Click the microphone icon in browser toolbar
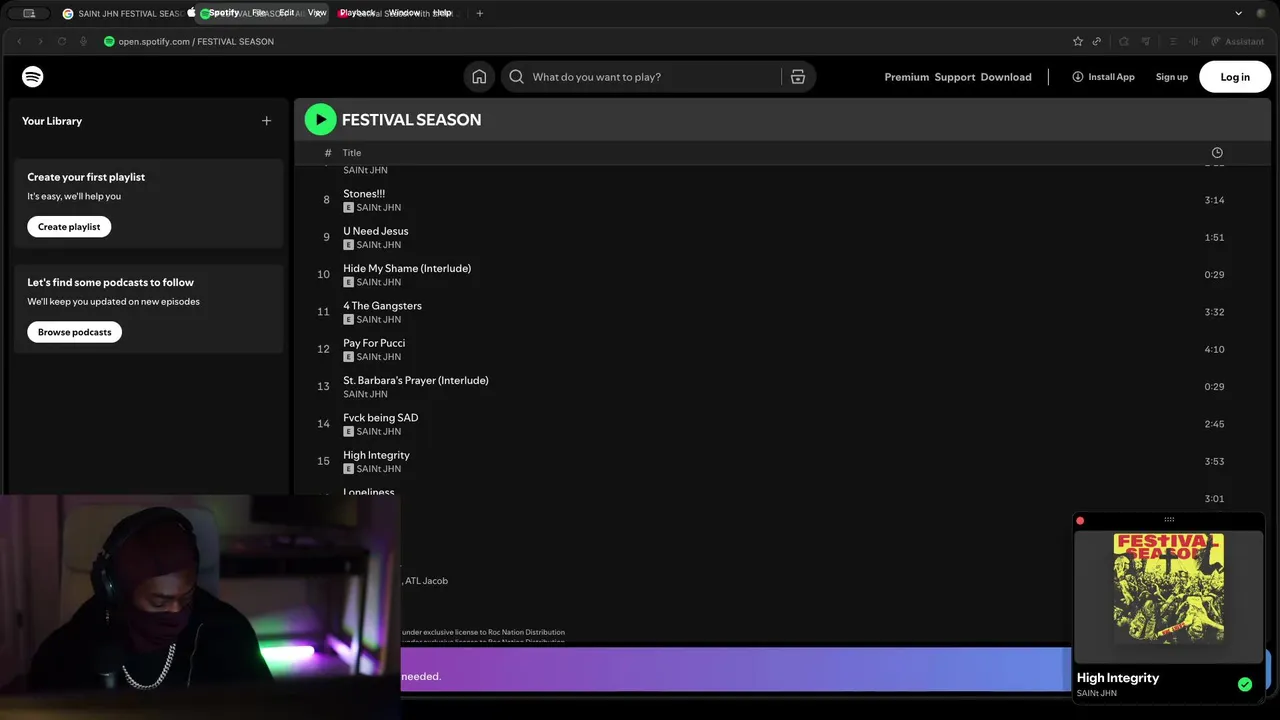The width and height of the screenshot is (1280, 720). point(83,41)
